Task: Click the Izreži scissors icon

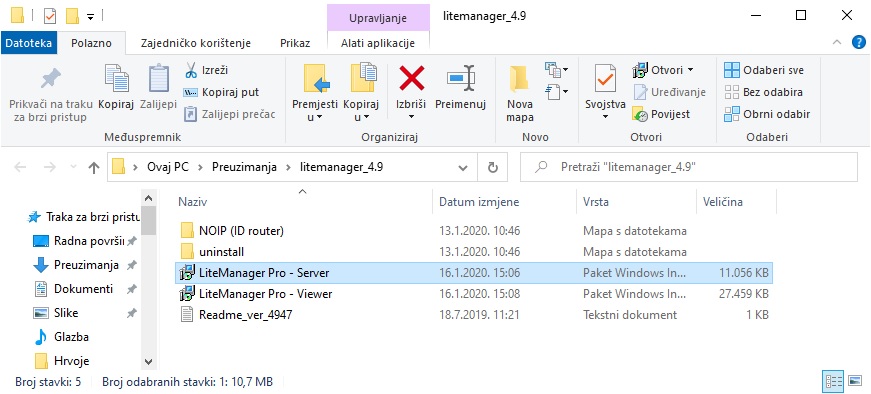Action: 191,71
